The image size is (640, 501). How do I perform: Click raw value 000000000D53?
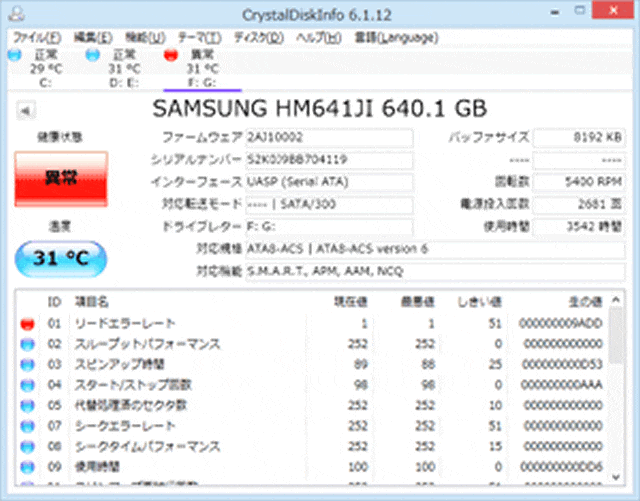point(562,365)
